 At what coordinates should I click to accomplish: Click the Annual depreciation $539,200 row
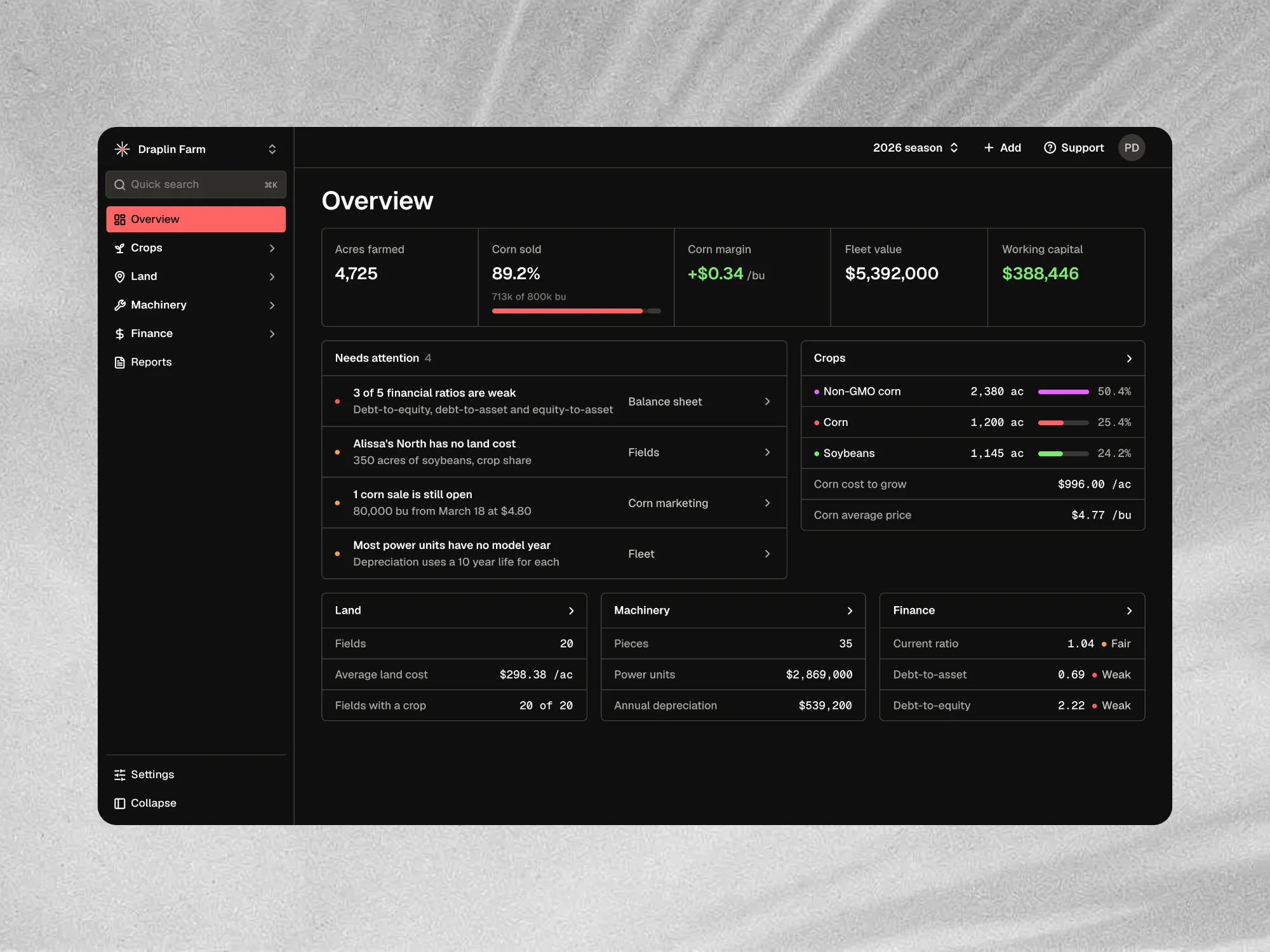tap(733, 706)
